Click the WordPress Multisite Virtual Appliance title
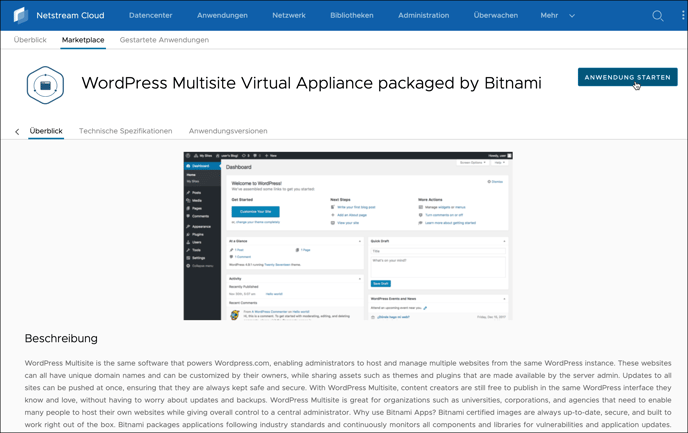 pos(312,83)
